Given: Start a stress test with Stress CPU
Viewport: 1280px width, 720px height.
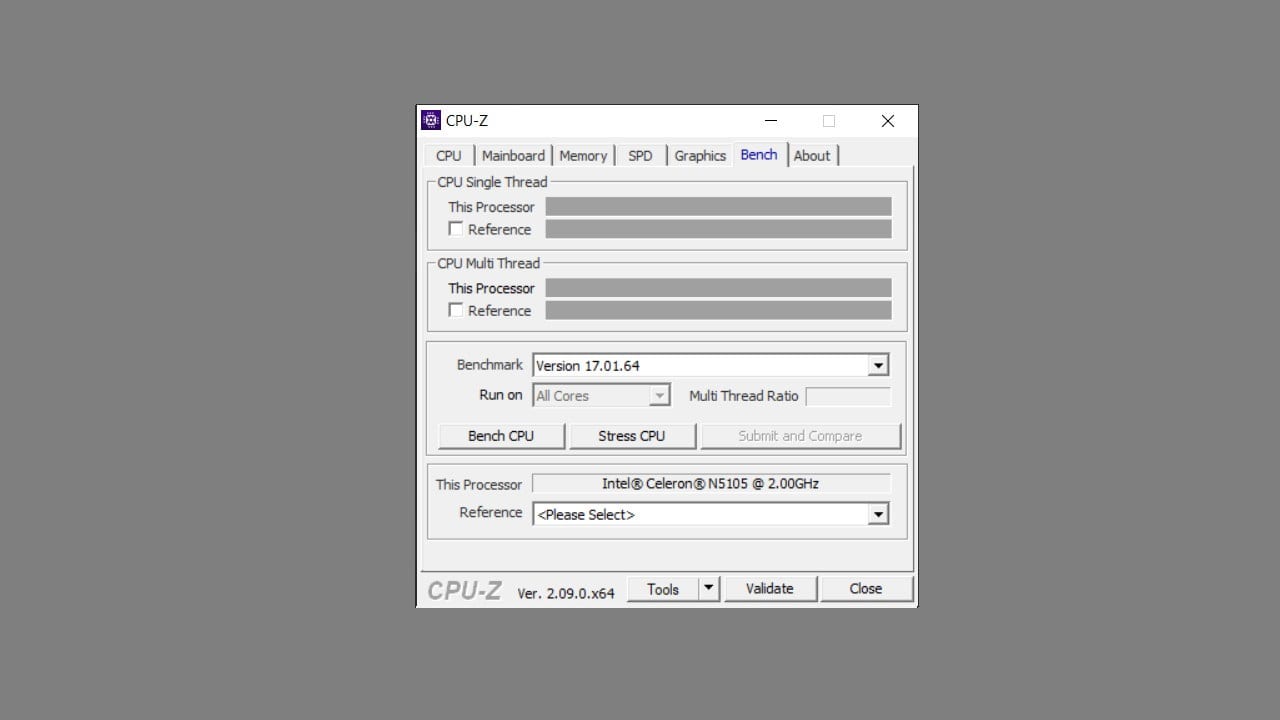Looking at the screenshot, I should [632, 436].
